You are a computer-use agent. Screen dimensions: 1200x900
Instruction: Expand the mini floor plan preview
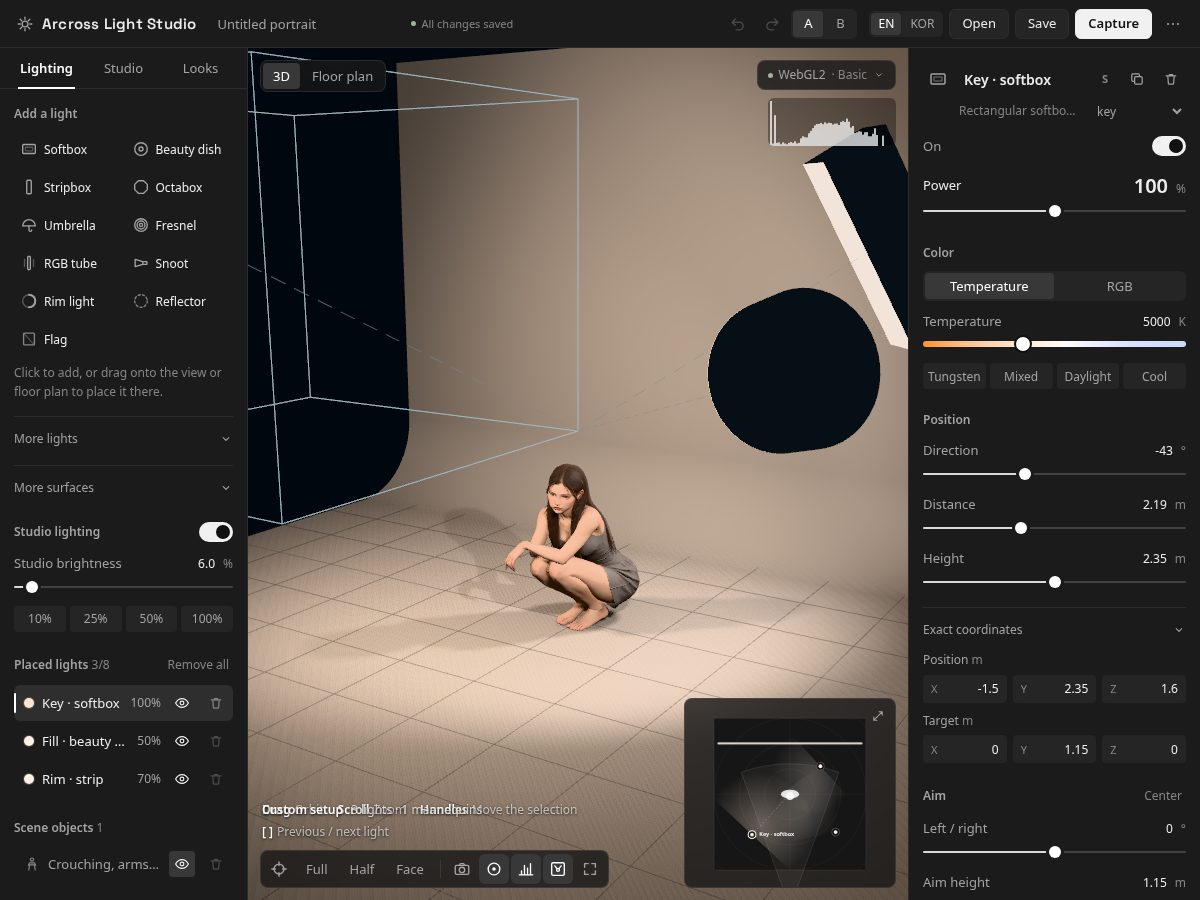click(x=878, y=716)
